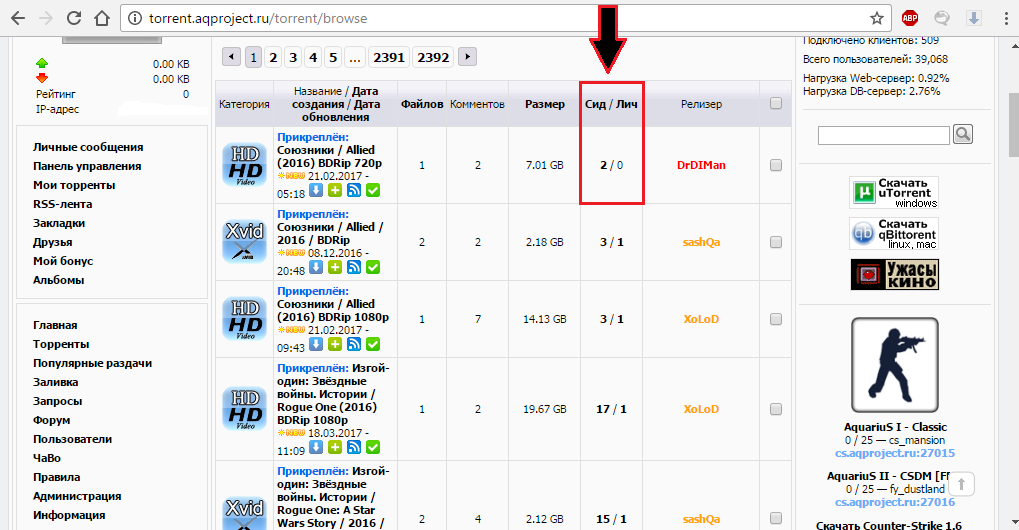Bookmark this page with the star icon
Screen dimensions: 1019x530
tap(877, 18)
